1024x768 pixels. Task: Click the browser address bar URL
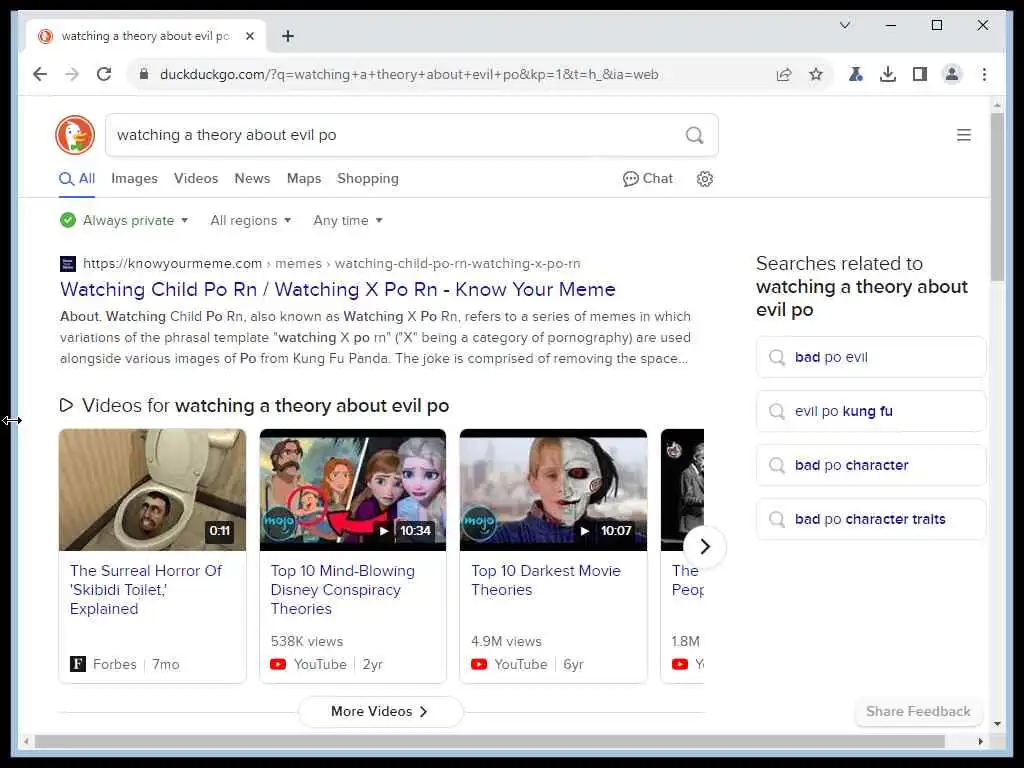coord(409,74)
